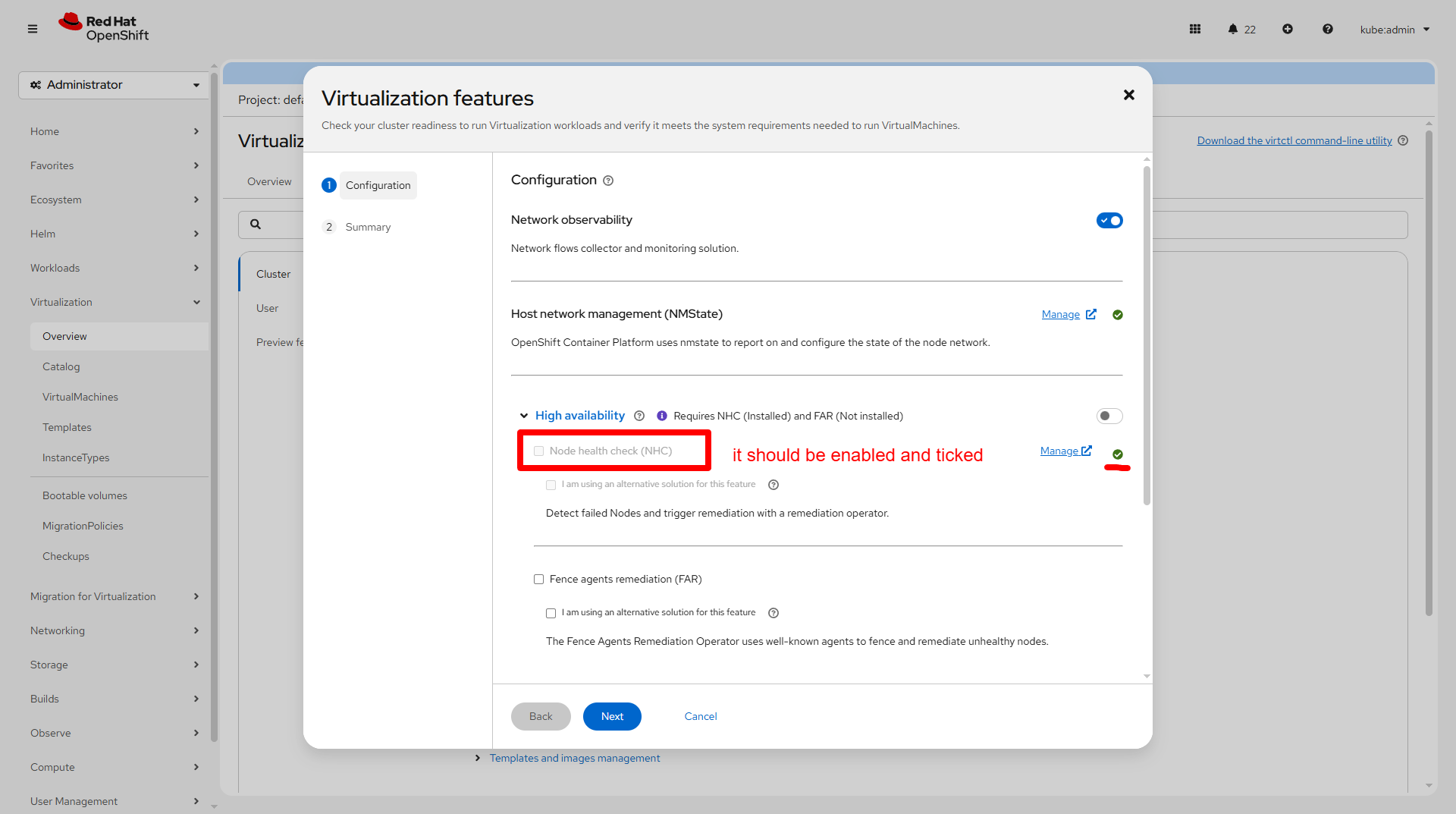Click the dialog's vertical scrollbar
Viewport: 1456px width, 814px height.
[1147, 335]
